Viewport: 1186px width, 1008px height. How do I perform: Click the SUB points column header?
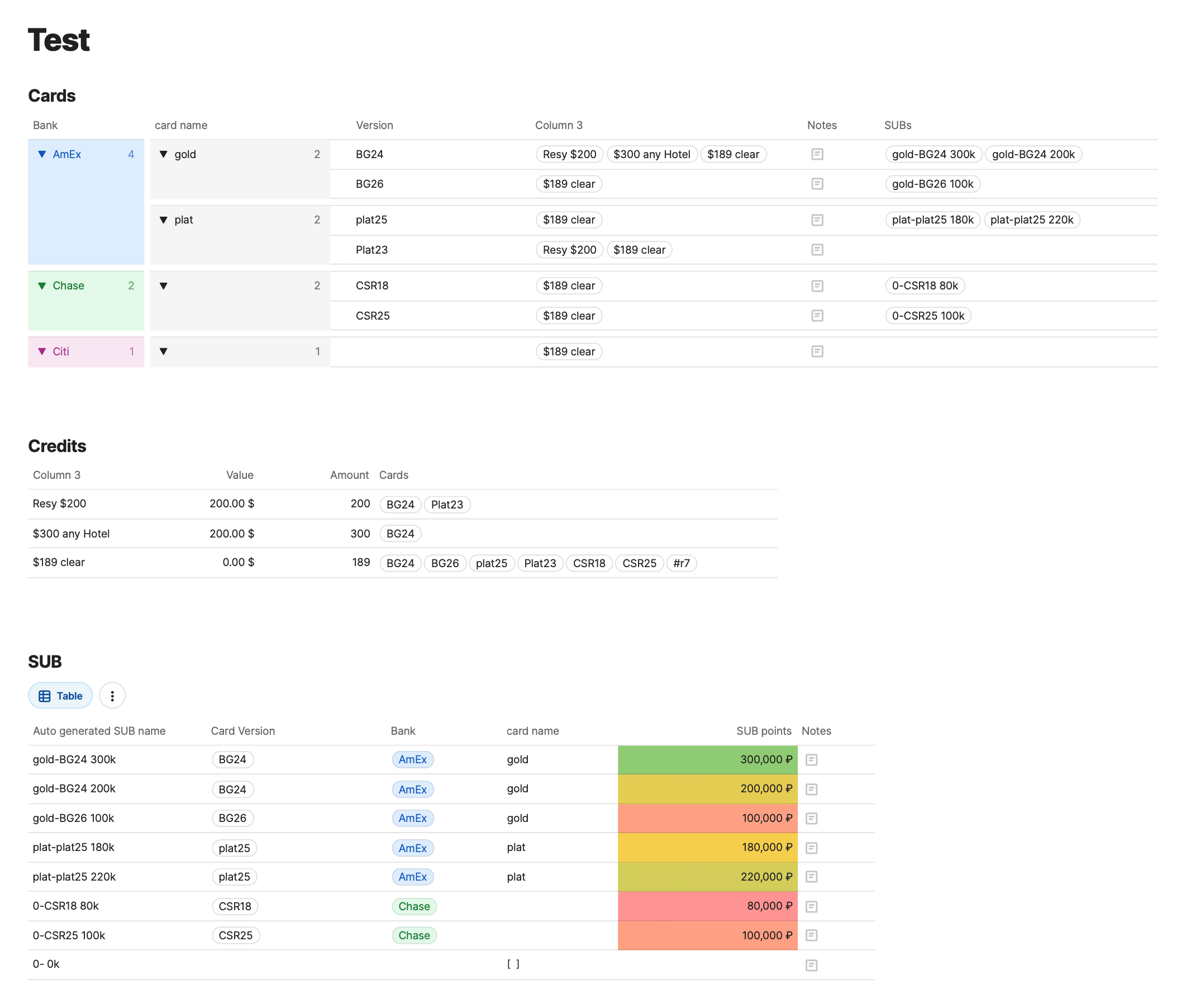763,731
